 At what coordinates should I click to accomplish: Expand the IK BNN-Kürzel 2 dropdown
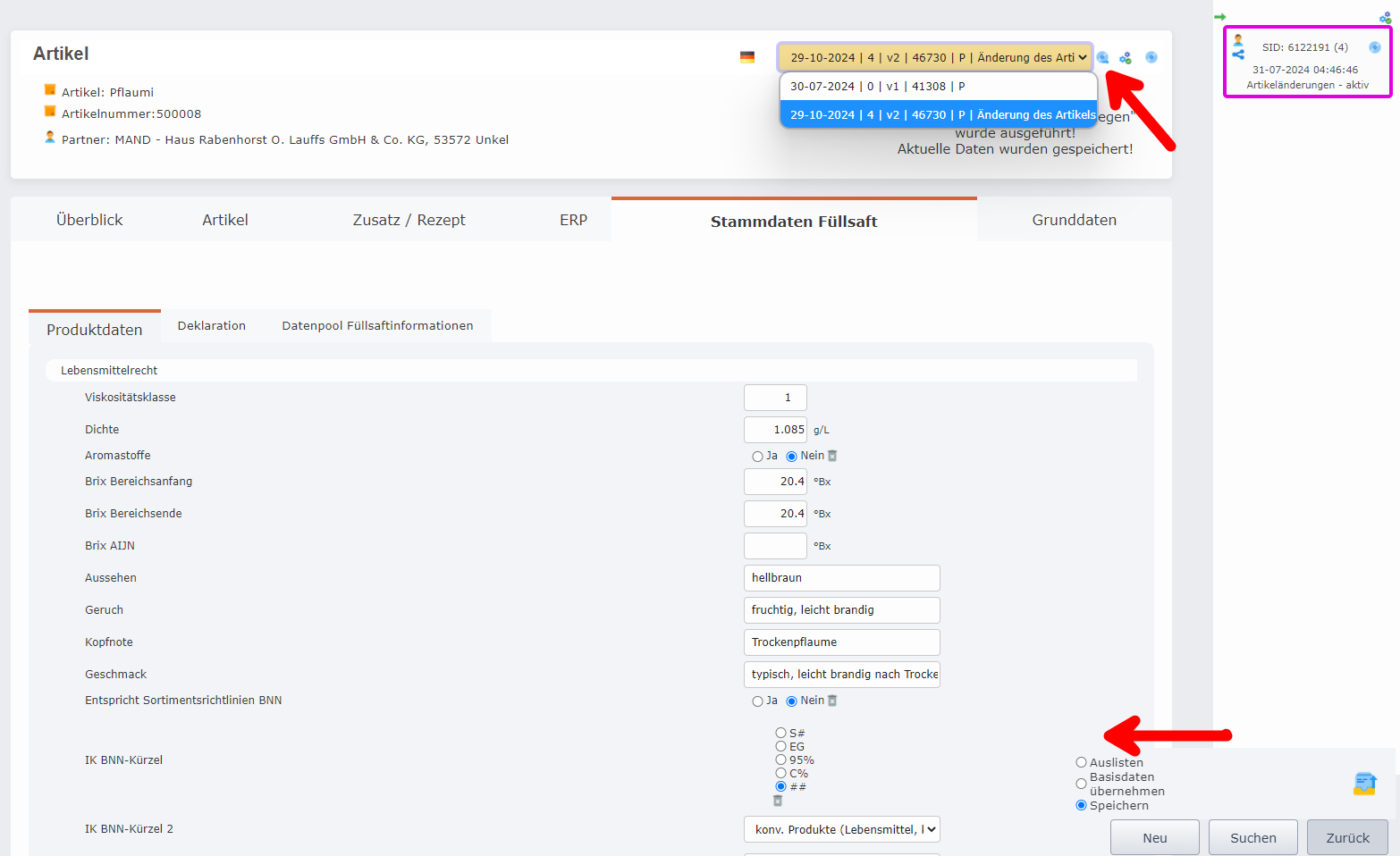tap(841, 829)
